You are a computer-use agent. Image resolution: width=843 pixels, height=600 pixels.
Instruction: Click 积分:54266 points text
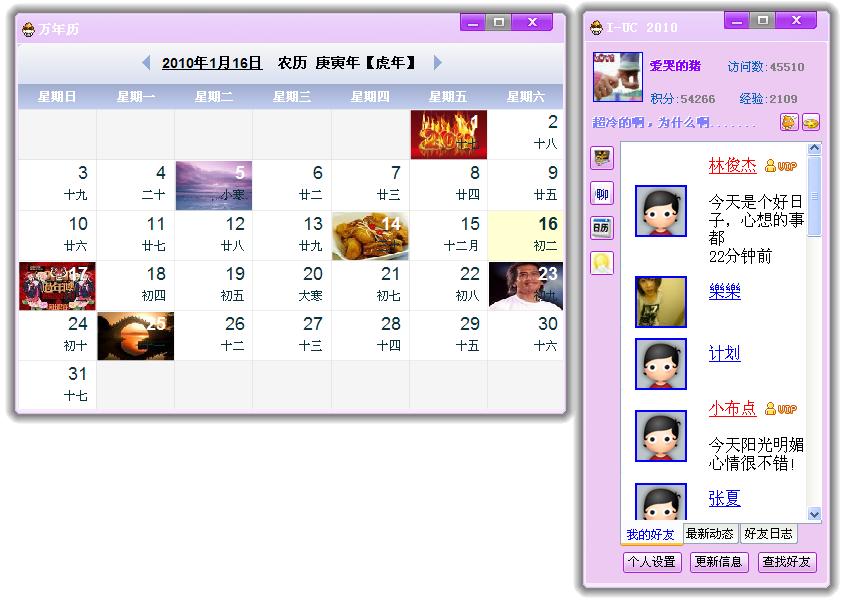point(682,99)
